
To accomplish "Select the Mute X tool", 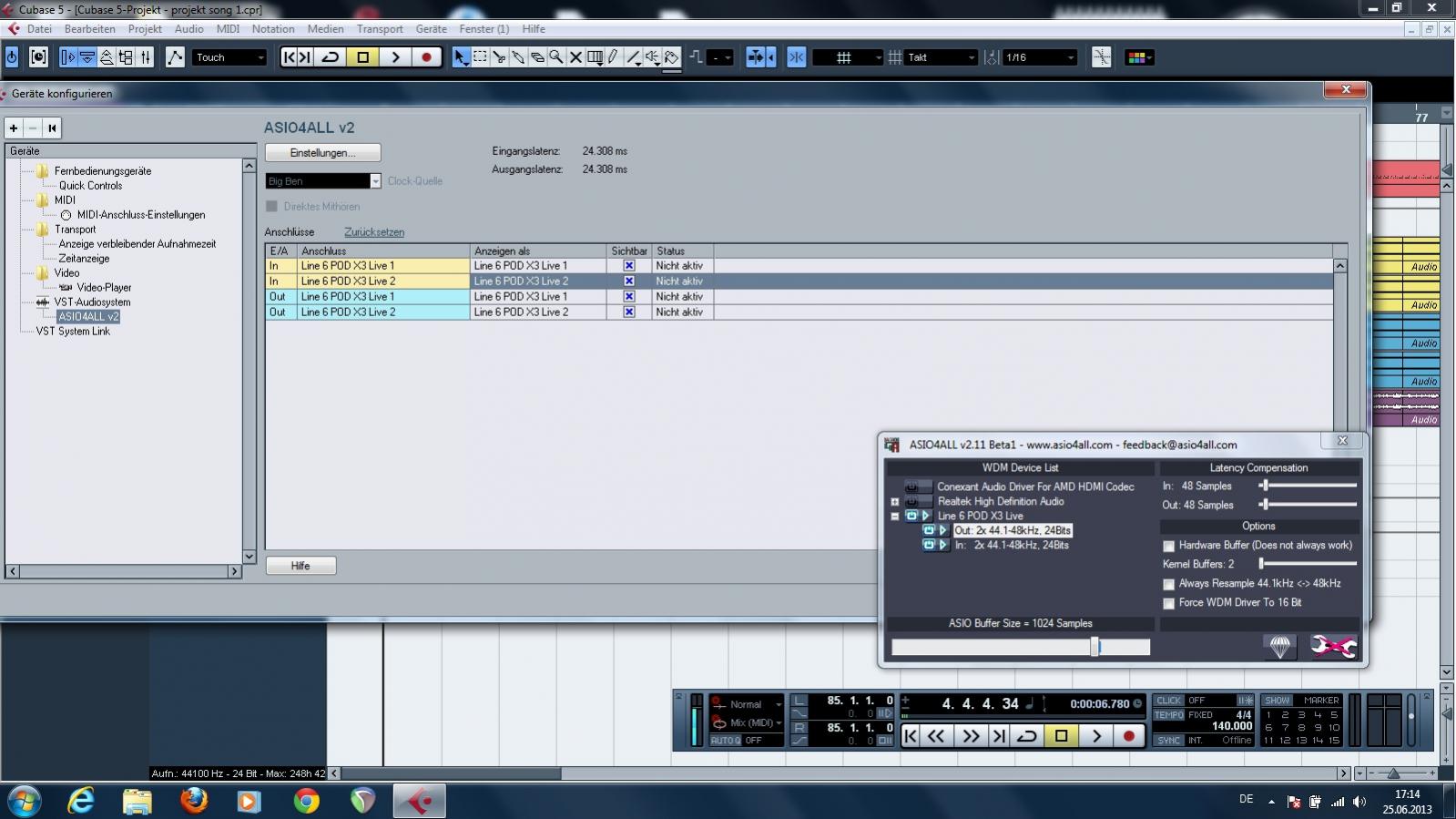I will tap(575, 57).
